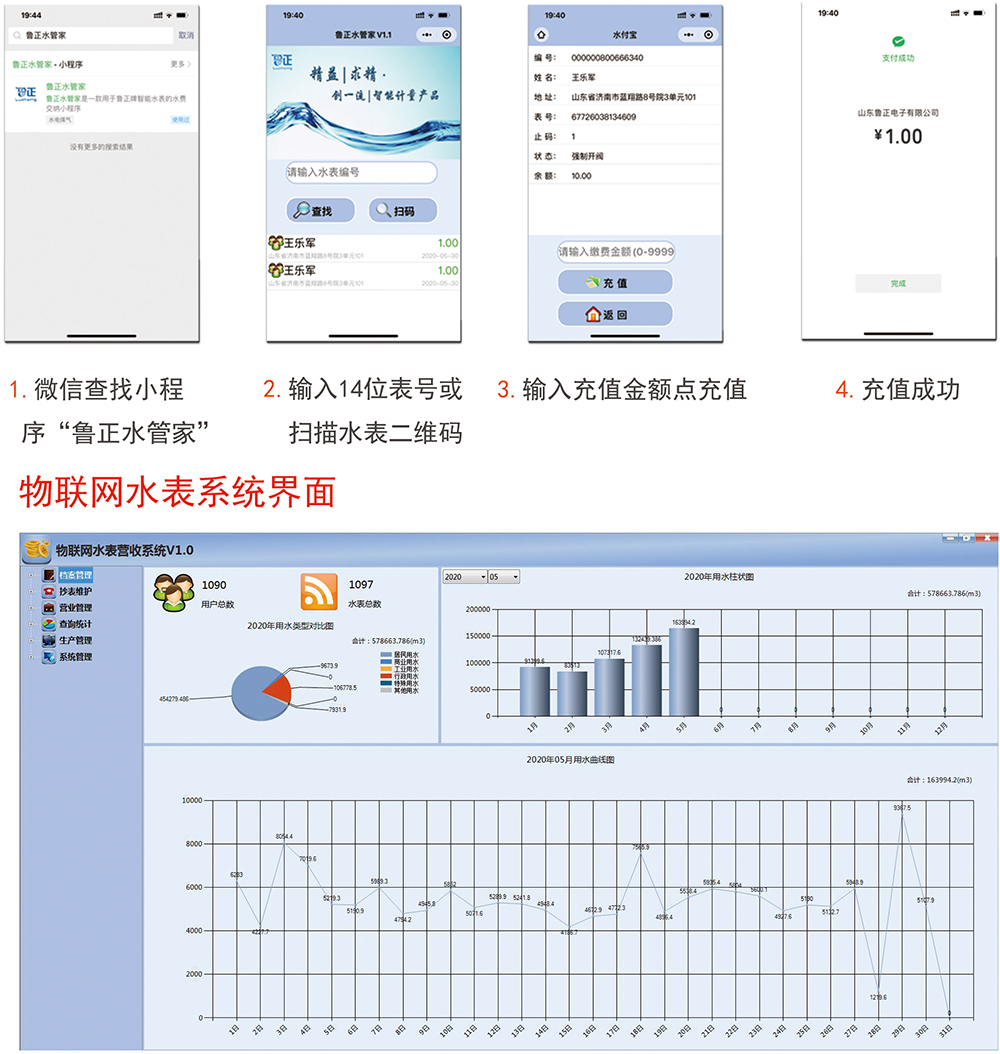Open the 营业管理 briefcase icon
The width and height of the screenshot is (1000, 1054).
click(49, 608)
